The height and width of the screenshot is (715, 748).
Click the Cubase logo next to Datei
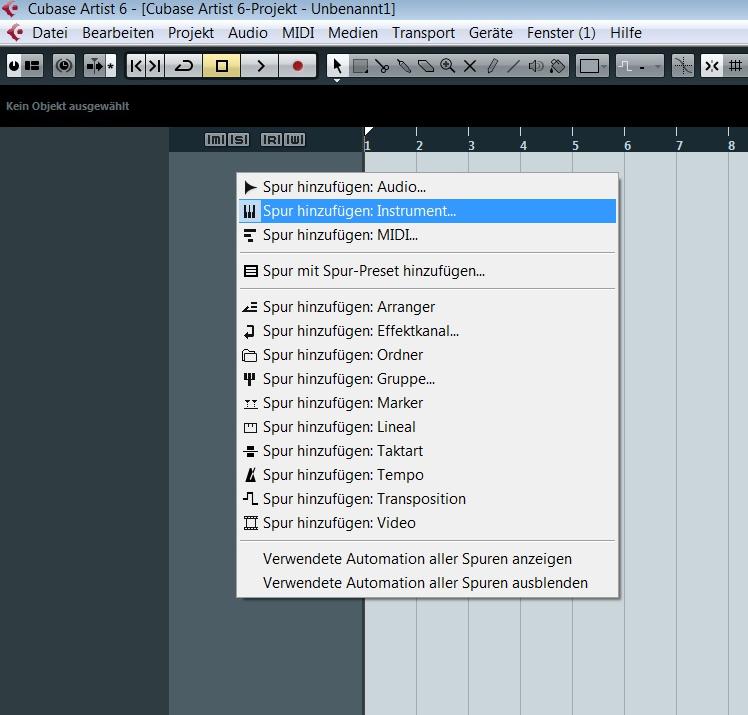(x=15, y=32)
